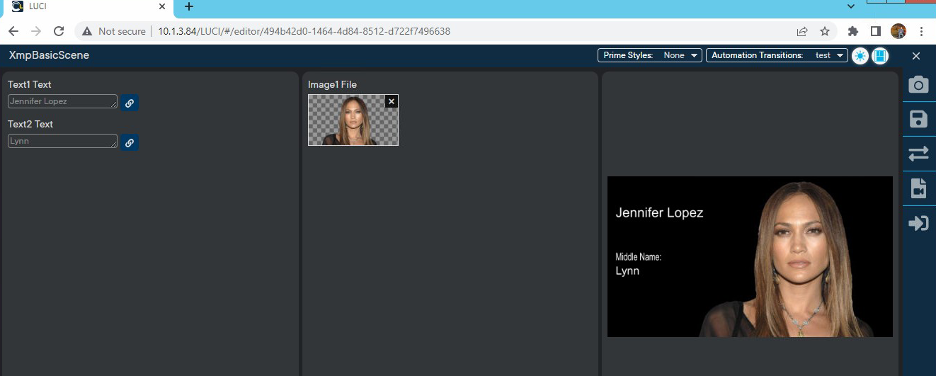Viewport: 936px width, 376px height.
Task: Toggle the light theme sun button
Action: coord(860,56)
